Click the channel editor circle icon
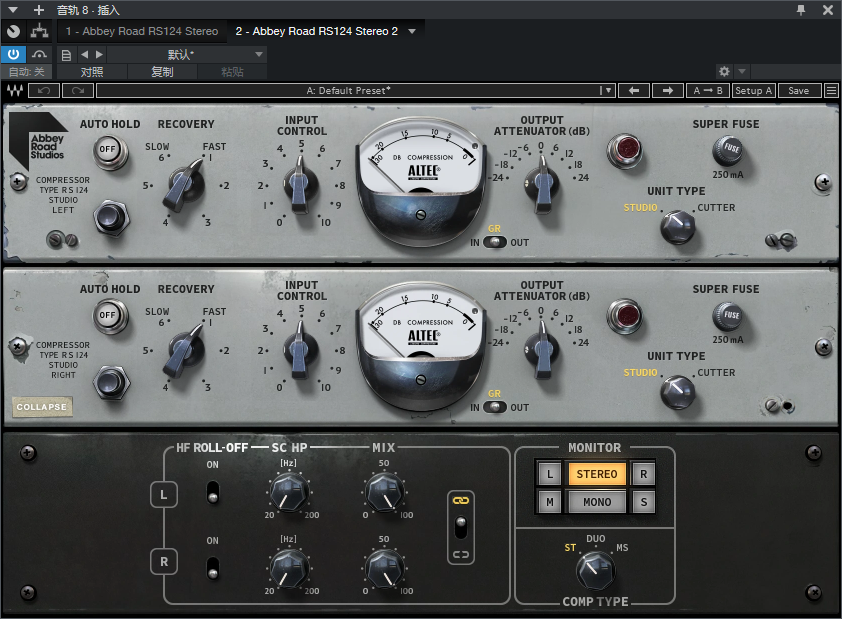 (13, 31)
